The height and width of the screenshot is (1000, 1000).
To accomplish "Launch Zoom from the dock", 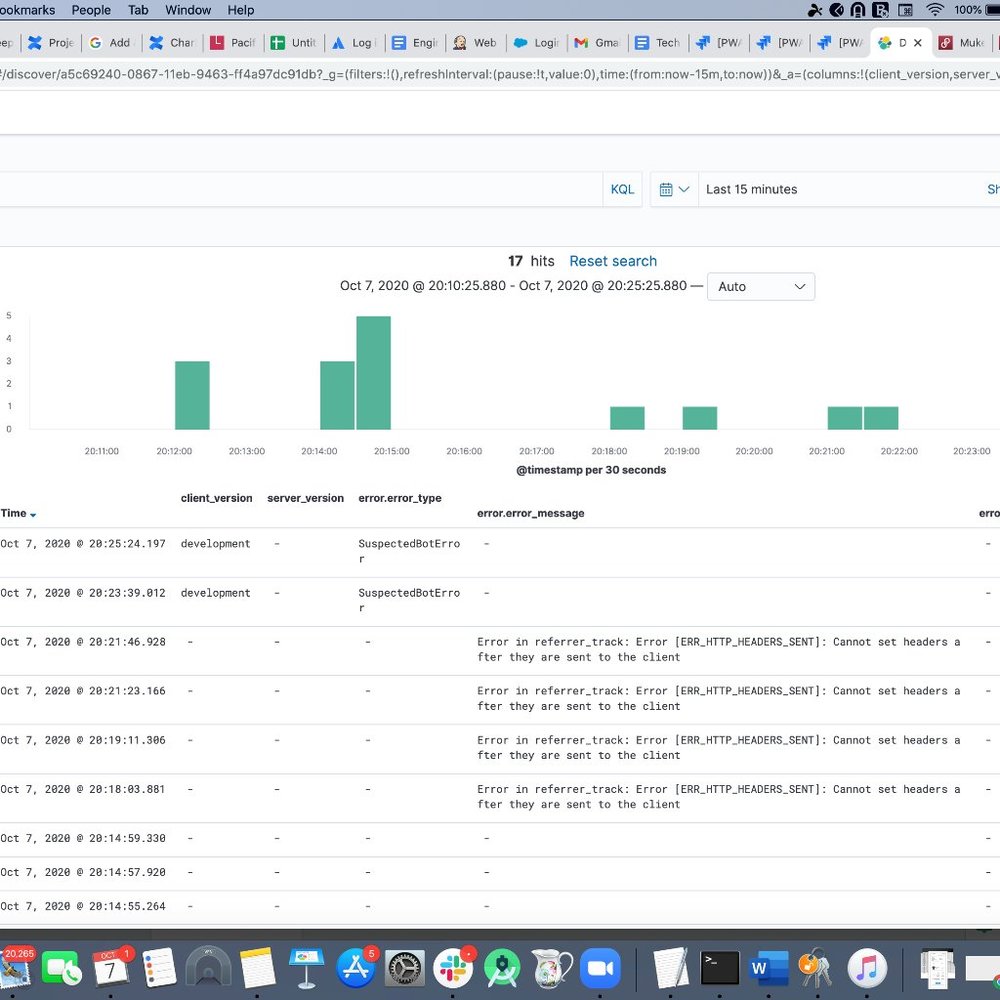I will [x=598, y=968].
